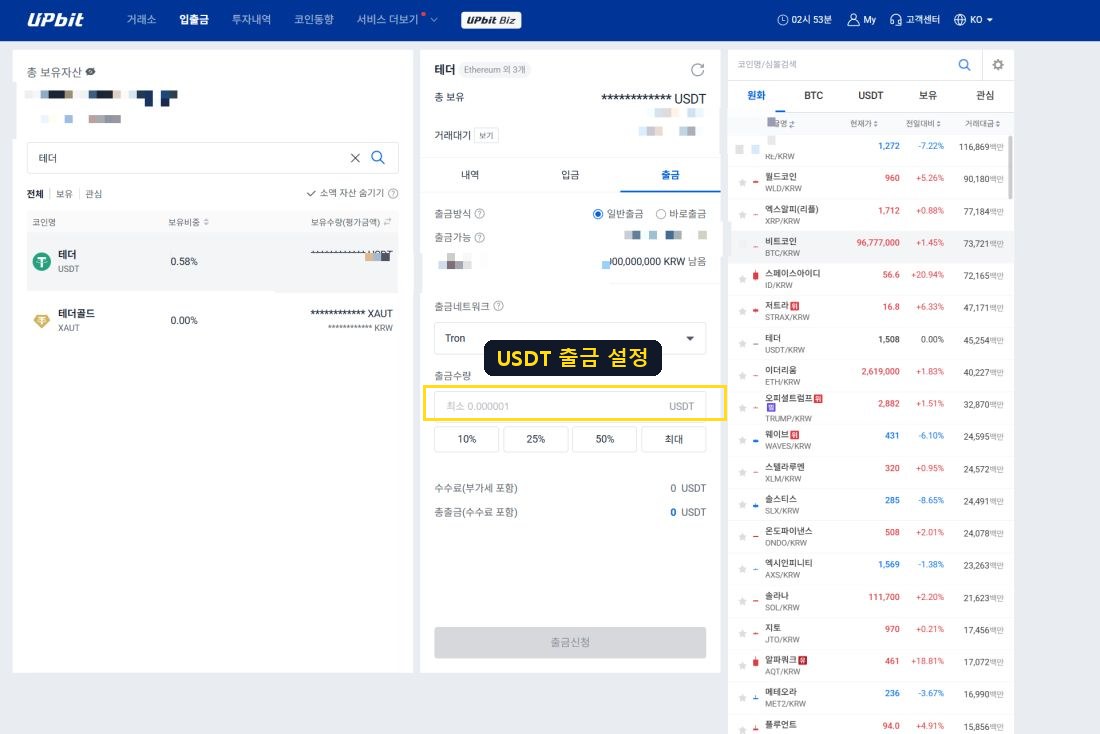The image size is (1100, 734).
Task: Open the 입출금 (deposit/withdraw) menu
Action: [194, 20]
